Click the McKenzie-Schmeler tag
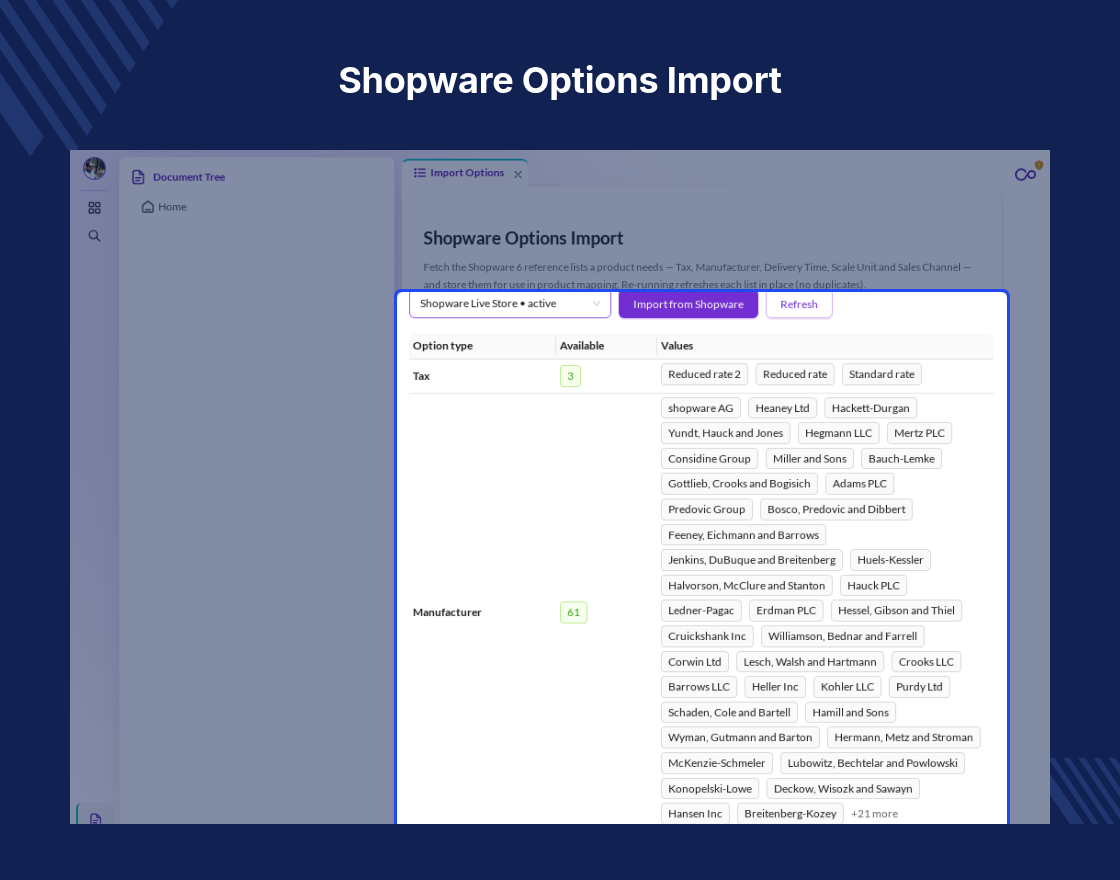This screenshot has height=880, width=1120. pos(716,764)
